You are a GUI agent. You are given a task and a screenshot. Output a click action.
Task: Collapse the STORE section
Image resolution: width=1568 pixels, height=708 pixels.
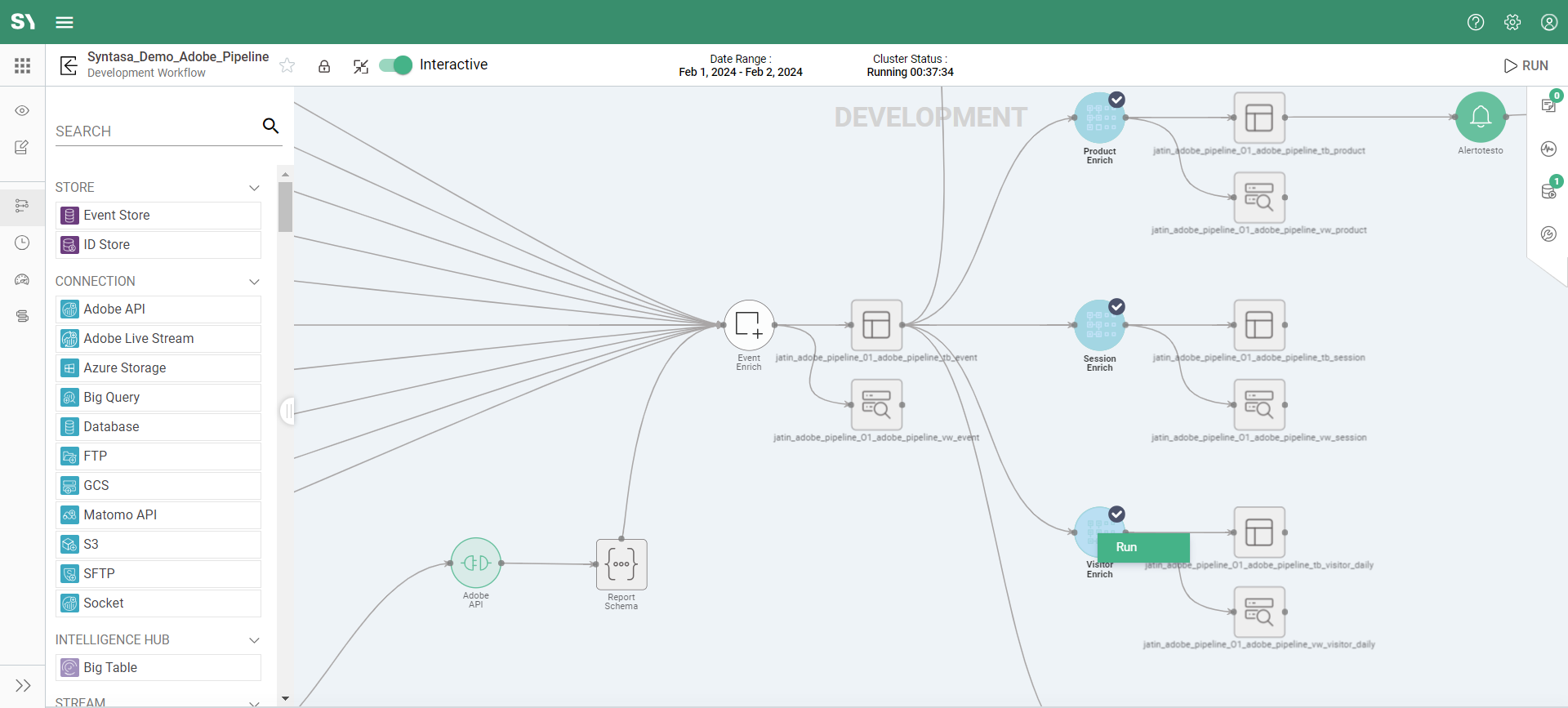pyautogui.click(x=254, y=188)
